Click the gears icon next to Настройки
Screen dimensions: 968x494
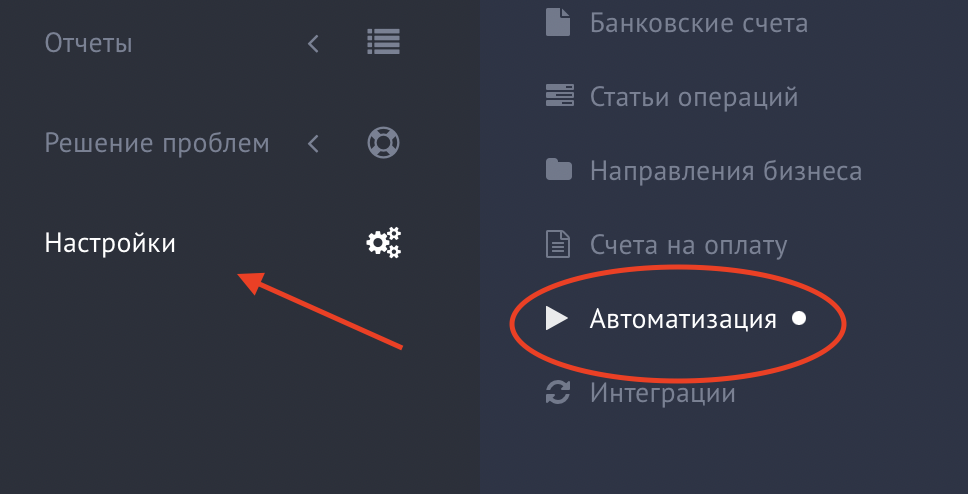383,242
